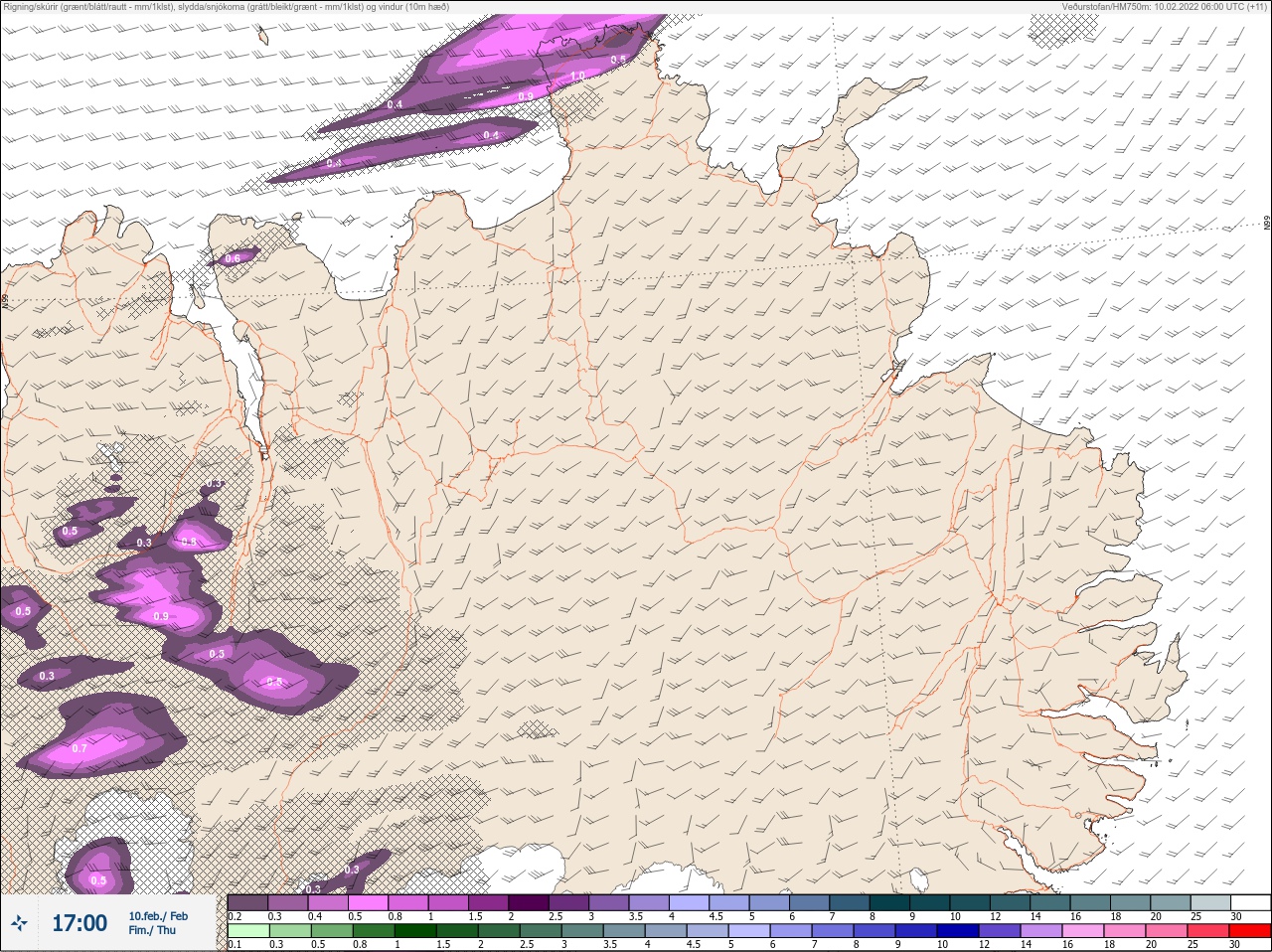Select the dark mauve swatch labeled 0.2
The image size is (1272, 952).
[x=247, y=902]
